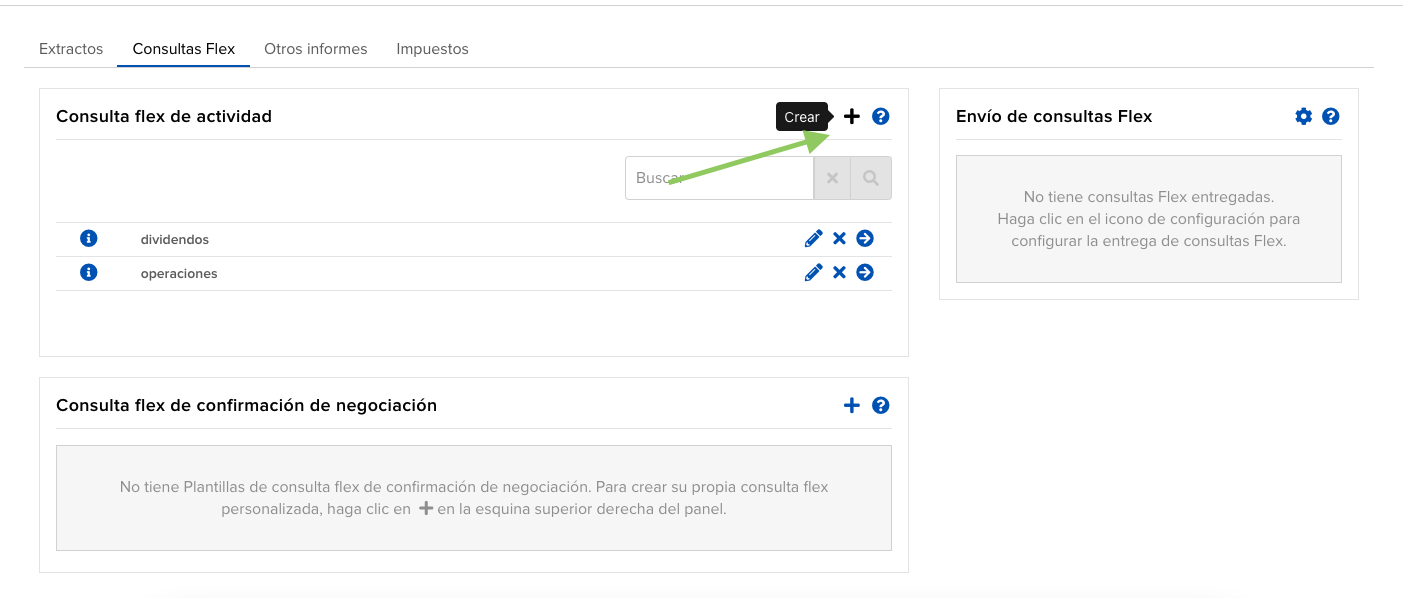Show info for the operaciones query
Image resolution: width=1403 pixels, height=598 pixels.
tap(88, 273)
